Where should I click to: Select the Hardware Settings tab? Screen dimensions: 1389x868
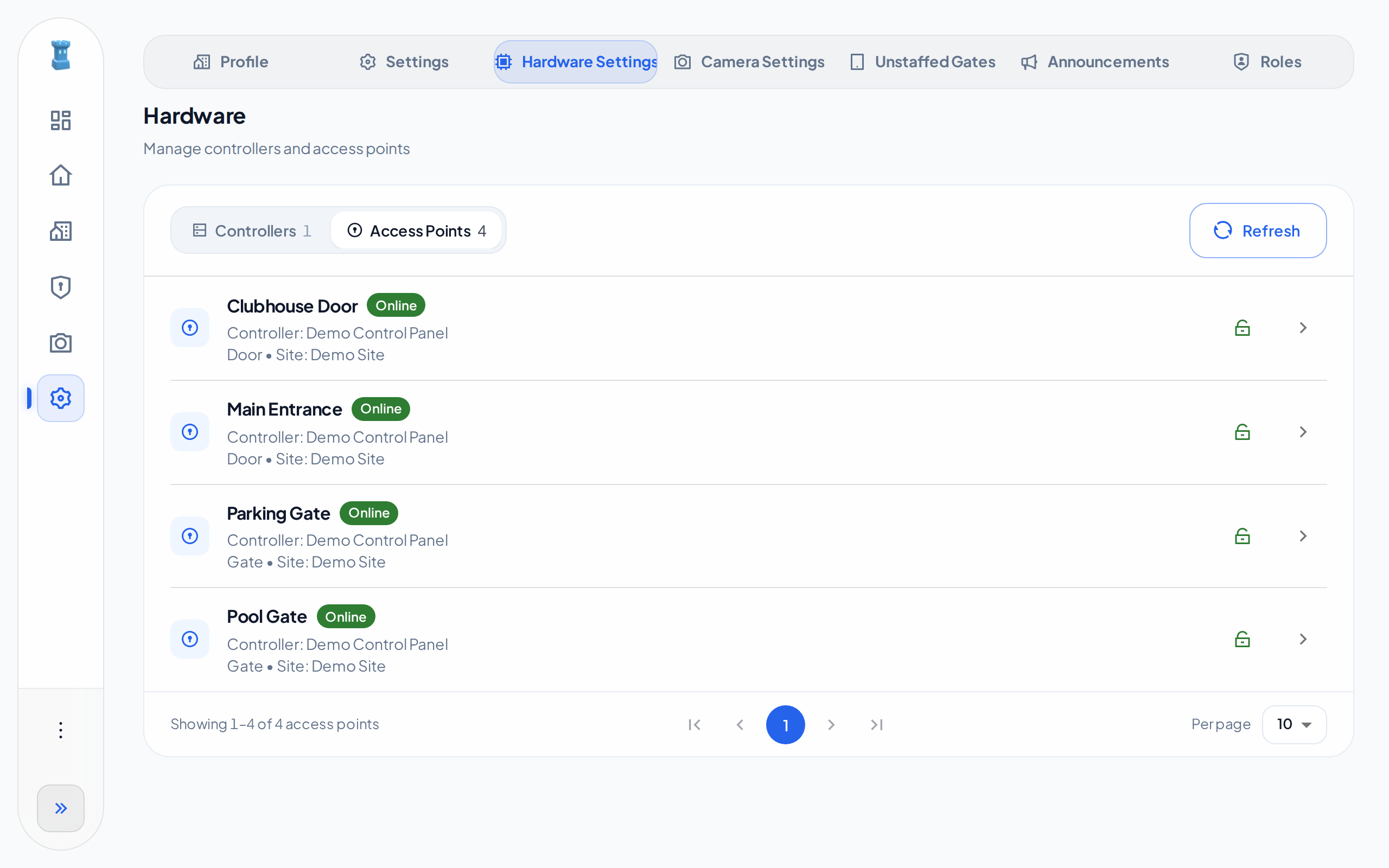(x=576, y=62)
